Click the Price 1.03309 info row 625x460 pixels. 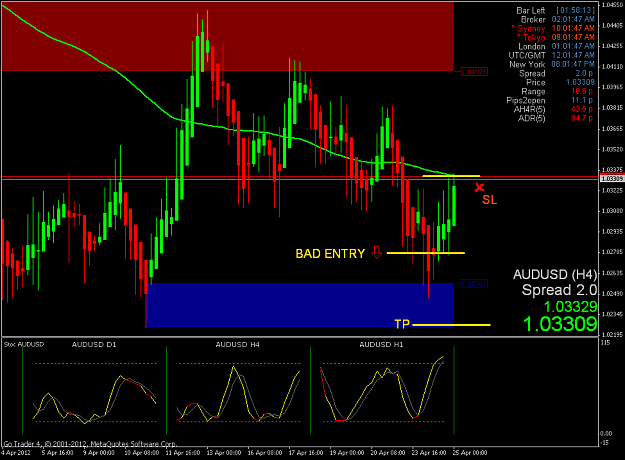coord(560,83)
